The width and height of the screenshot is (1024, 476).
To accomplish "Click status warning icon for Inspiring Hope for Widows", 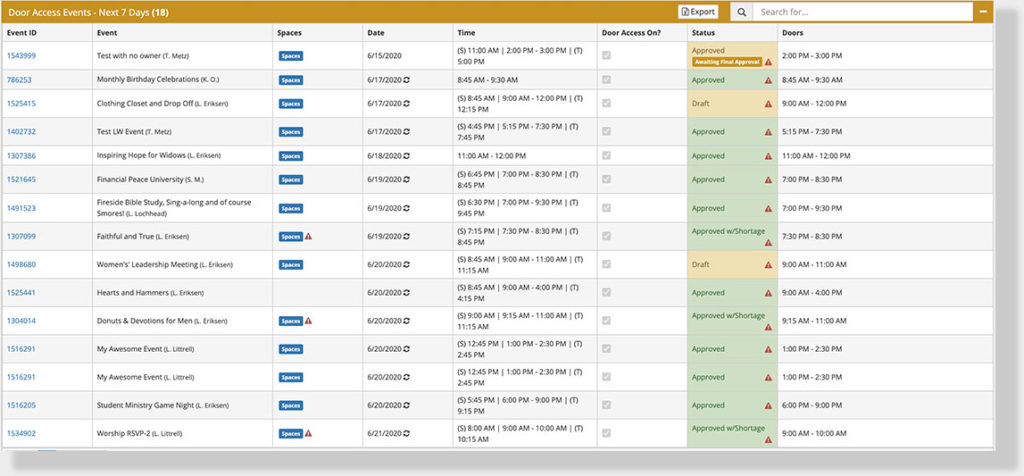I will tap(769, 156).
